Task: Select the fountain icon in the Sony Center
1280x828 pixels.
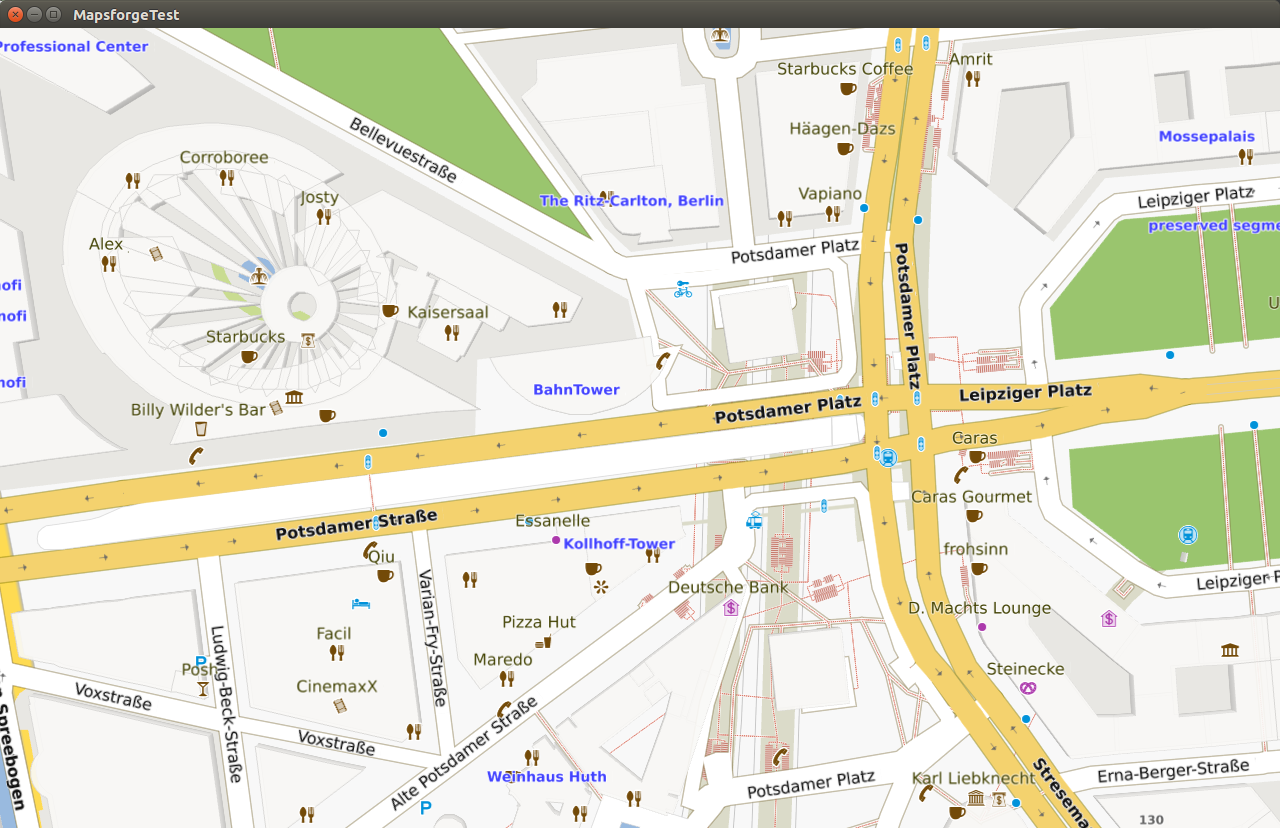Action: coord(259,274)
